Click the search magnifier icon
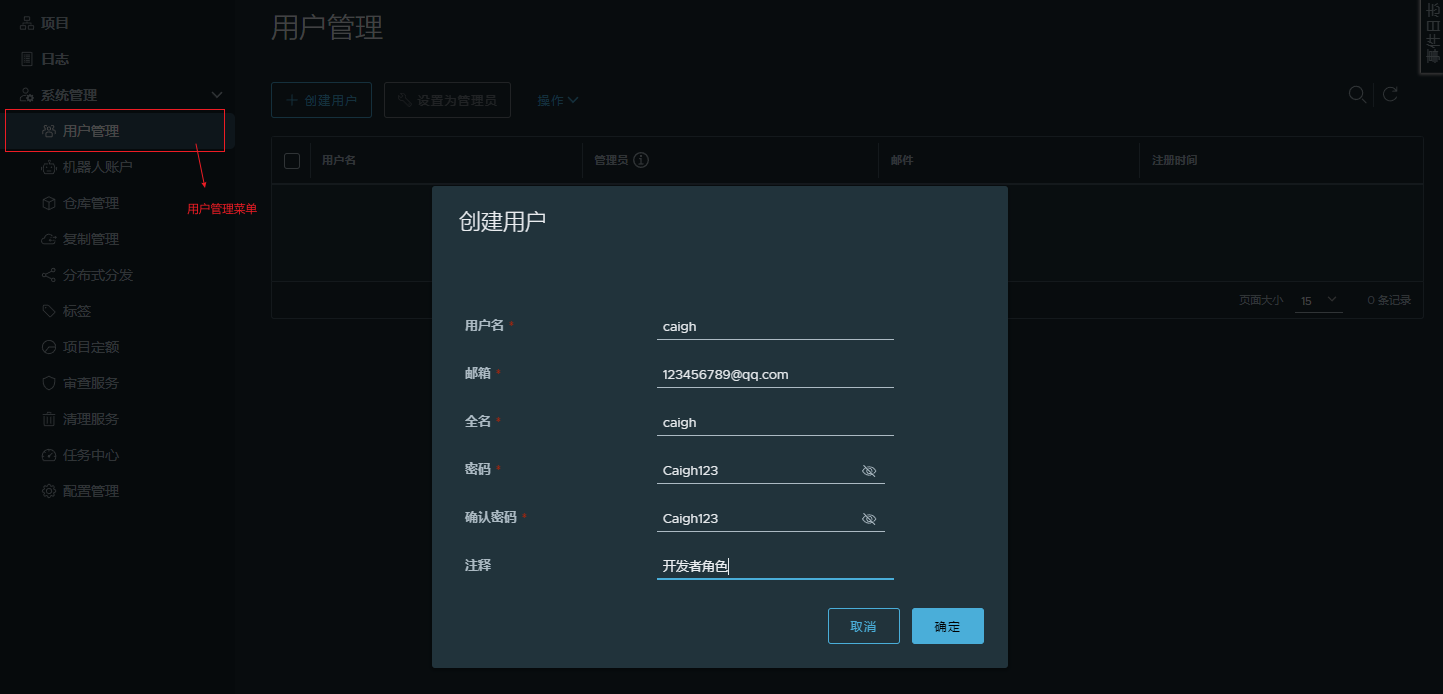 pos(1357,94)
